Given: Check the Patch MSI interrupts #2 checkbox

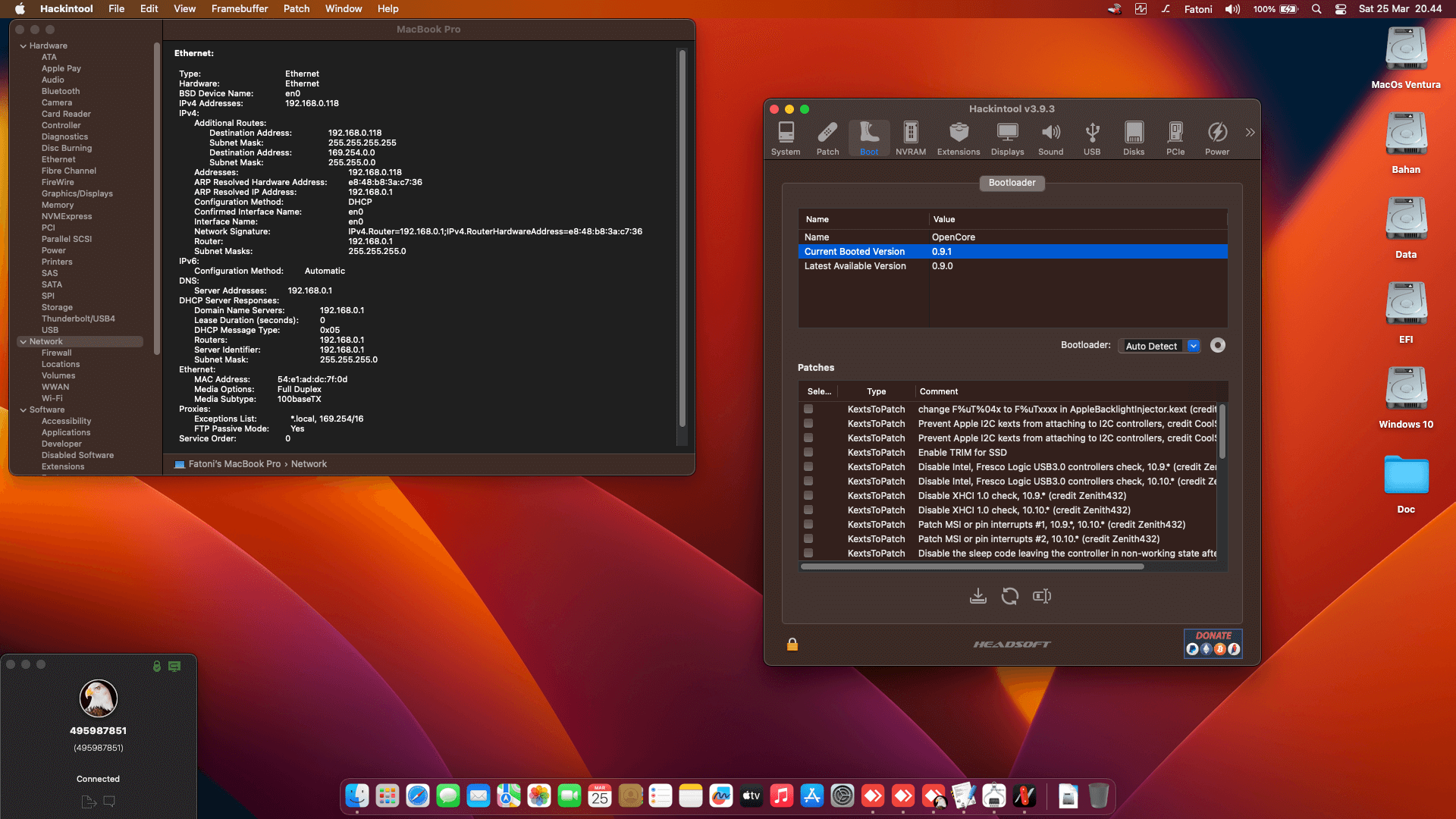Looking at the screenshot, I should (x=808, y=538).
